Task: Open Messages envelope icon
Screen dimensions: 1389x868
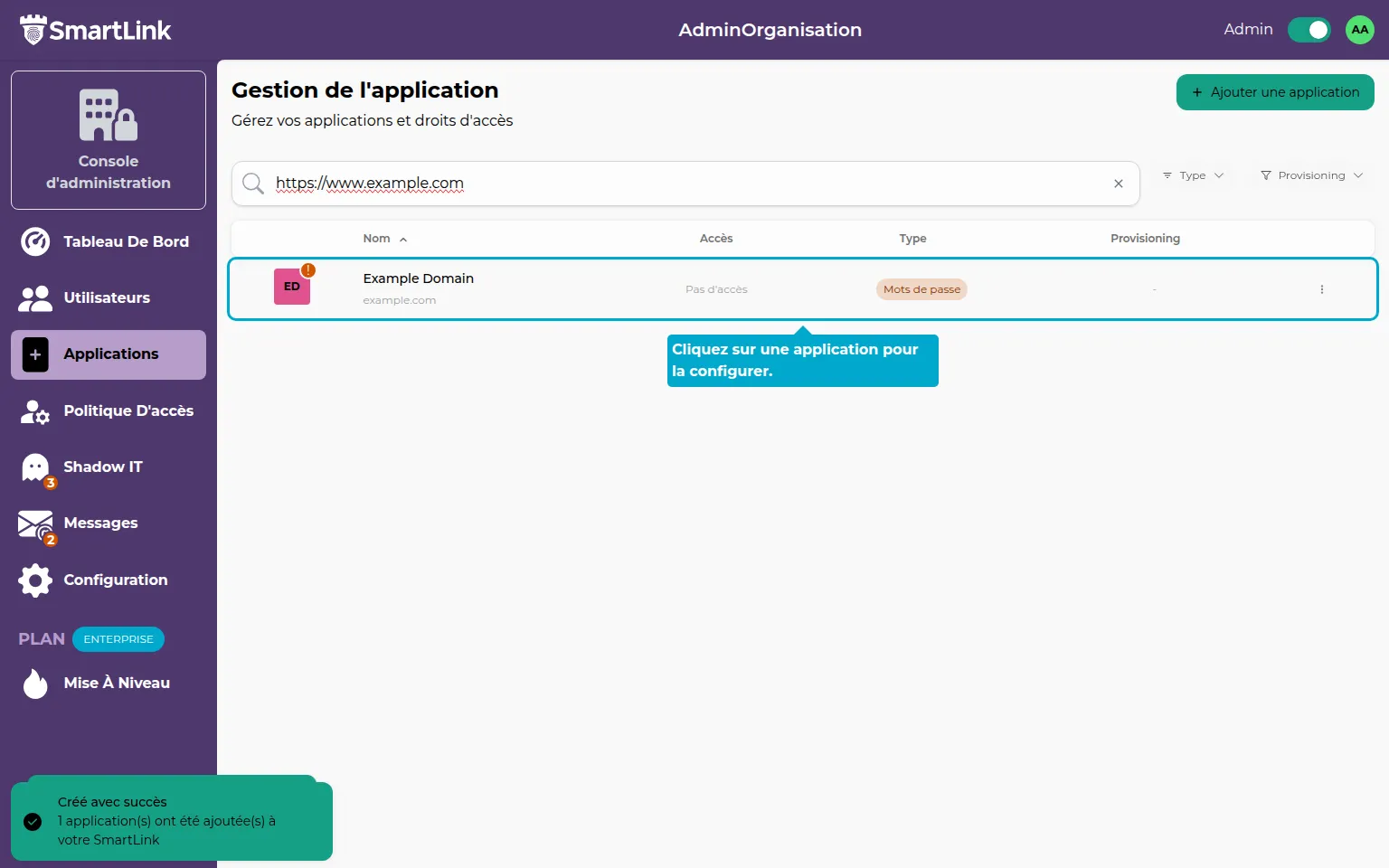Action: click(35, 524)
